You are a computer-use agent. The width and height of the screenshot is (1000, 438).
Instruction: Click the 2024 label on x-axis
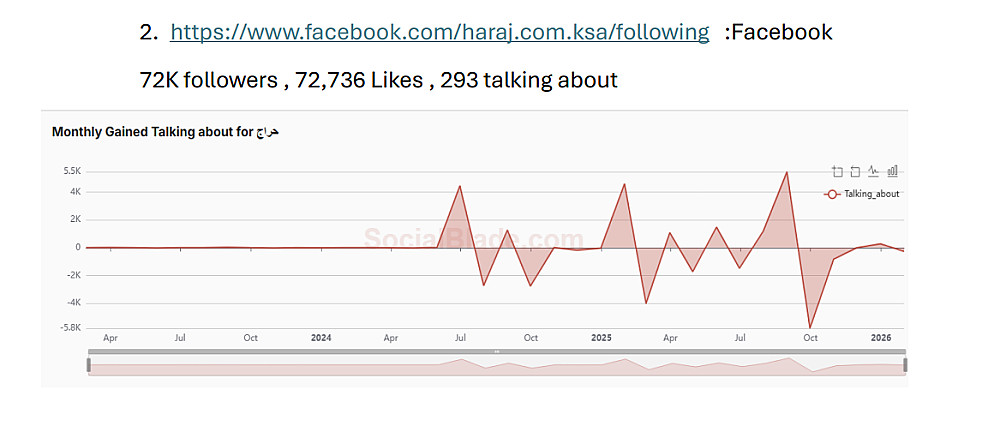click(x=321, y=338)
